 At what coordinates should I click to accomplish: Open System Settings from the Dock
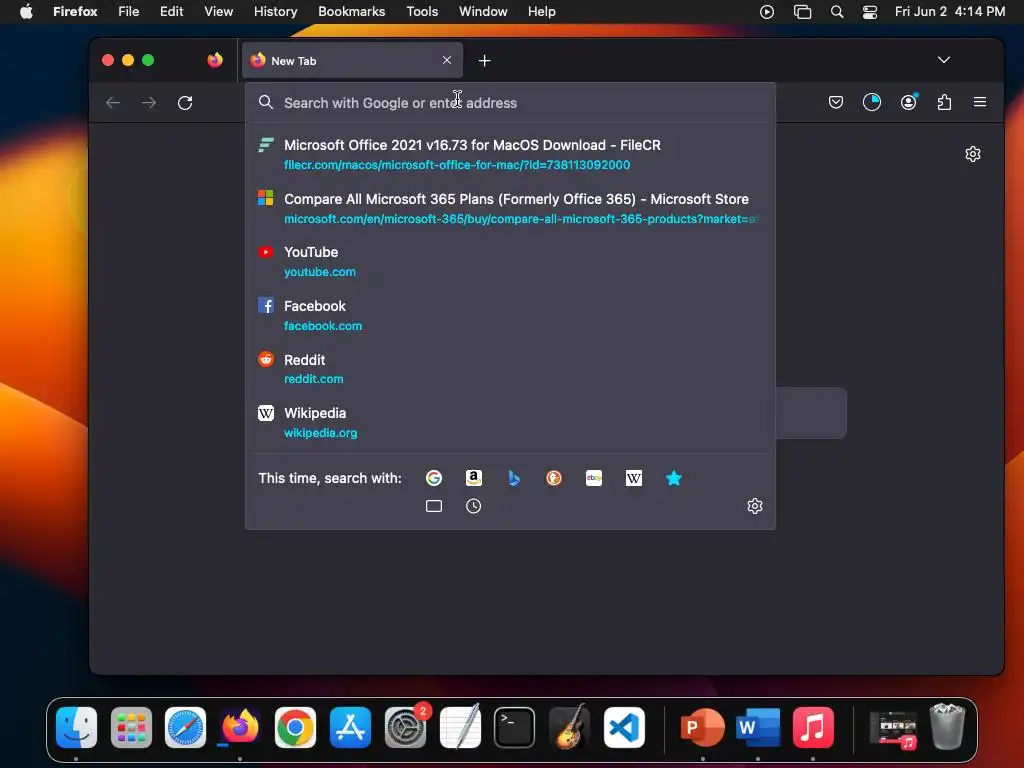coord(406,727)
